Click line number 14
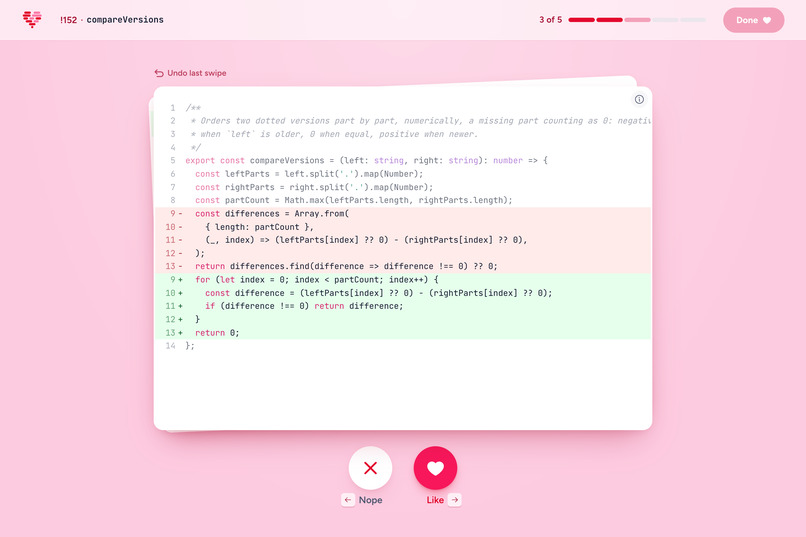 point(171,346)
